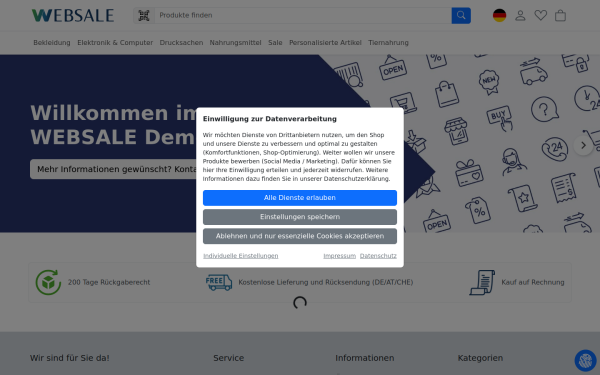Click Alle Dienste erlauben button
This screenshot has height=375, width=600.
tap(300, 198)
